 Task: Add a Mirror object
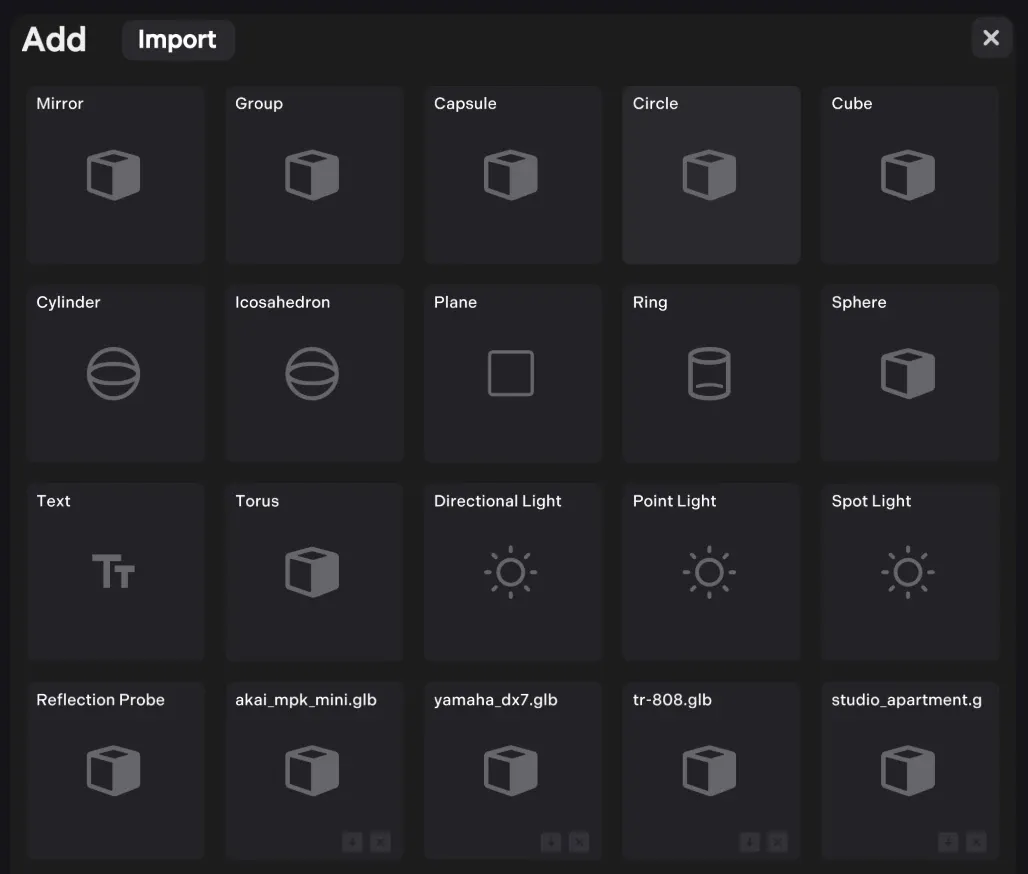tap(114, 175)
